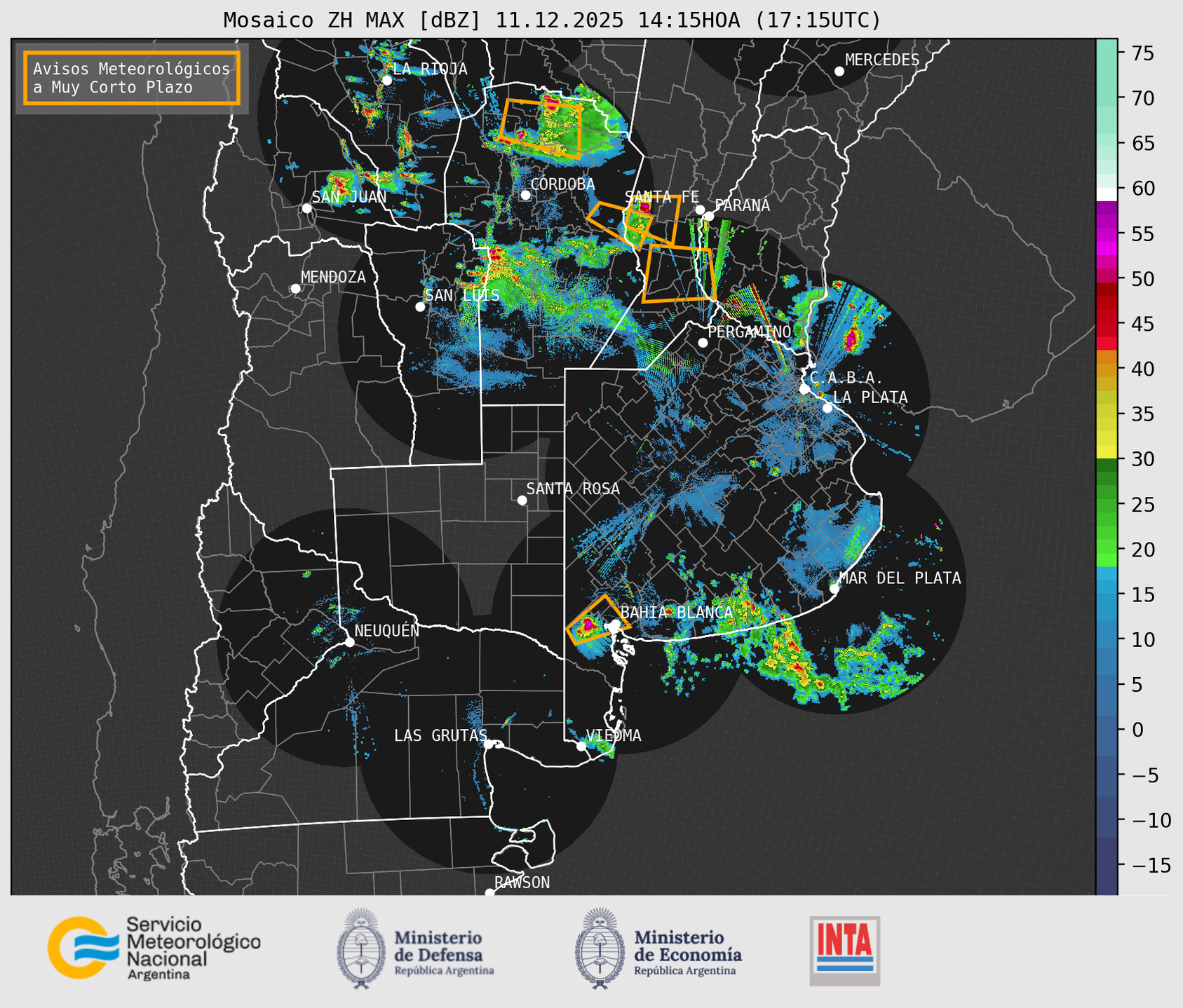Click the Servicio Meteorológico Nacional logo
The width and height of the screenshot is (1183, 1008).
click(x=154, y=947)
